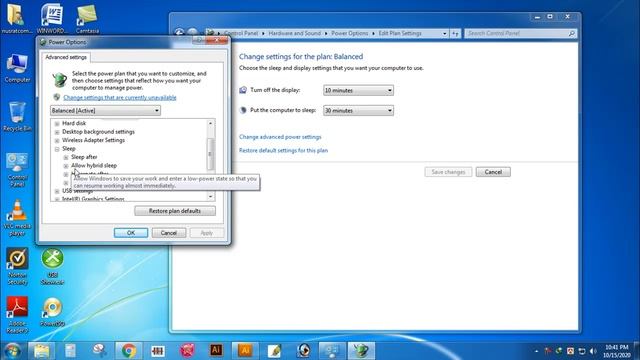The width and height of the screenshot is (640, 360).
Task: Select the Wireless Adapter Settings label
Action: click(93, 140)
